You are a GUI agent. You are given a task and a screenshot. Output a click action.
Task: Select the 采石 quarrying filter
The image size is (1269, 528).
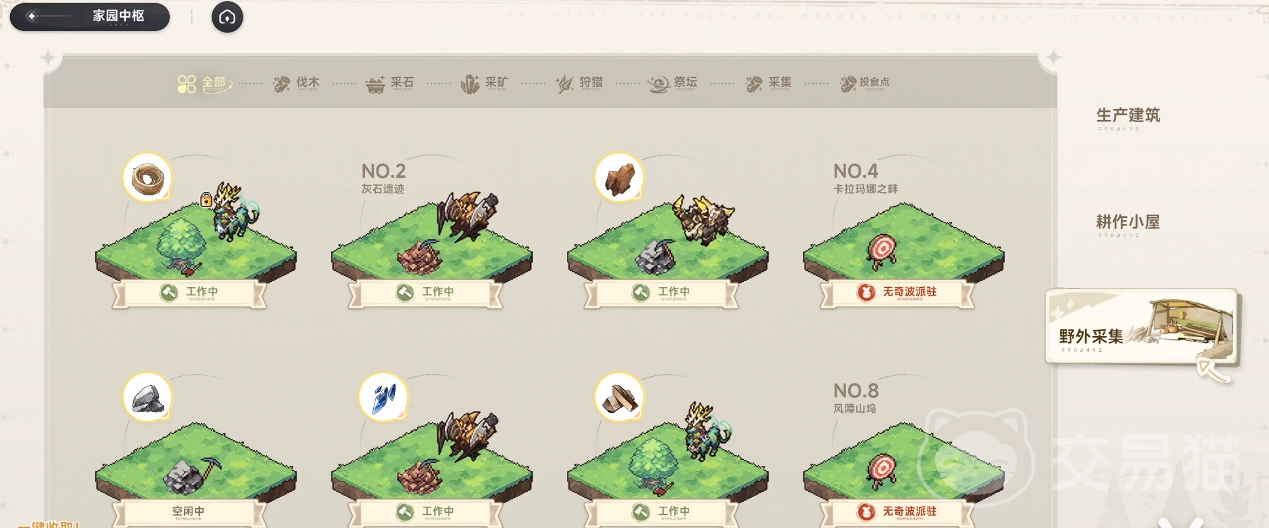[x=390, y=84]
